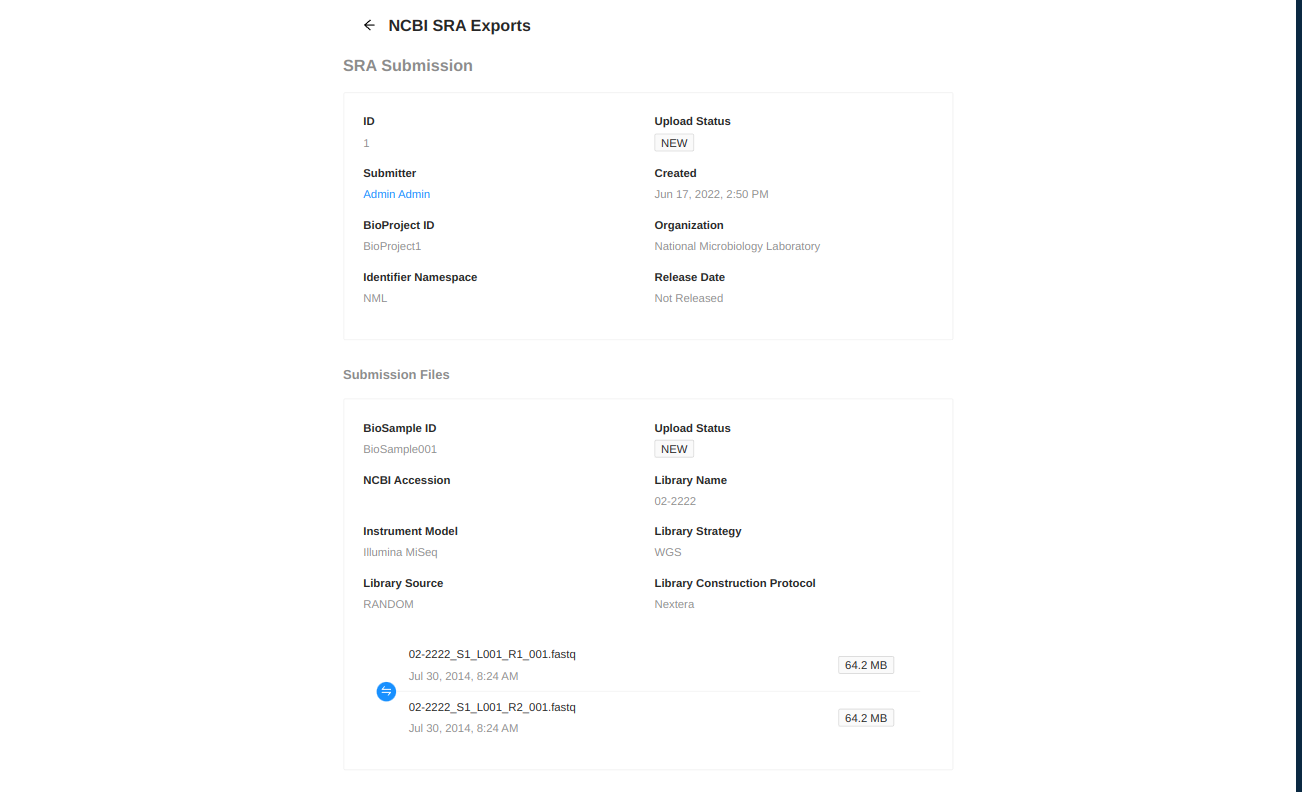Viewport: 1302px width, 792px height.
Task: Click the 64.2 MB tag for R2 file
Action: coord(866,718)
